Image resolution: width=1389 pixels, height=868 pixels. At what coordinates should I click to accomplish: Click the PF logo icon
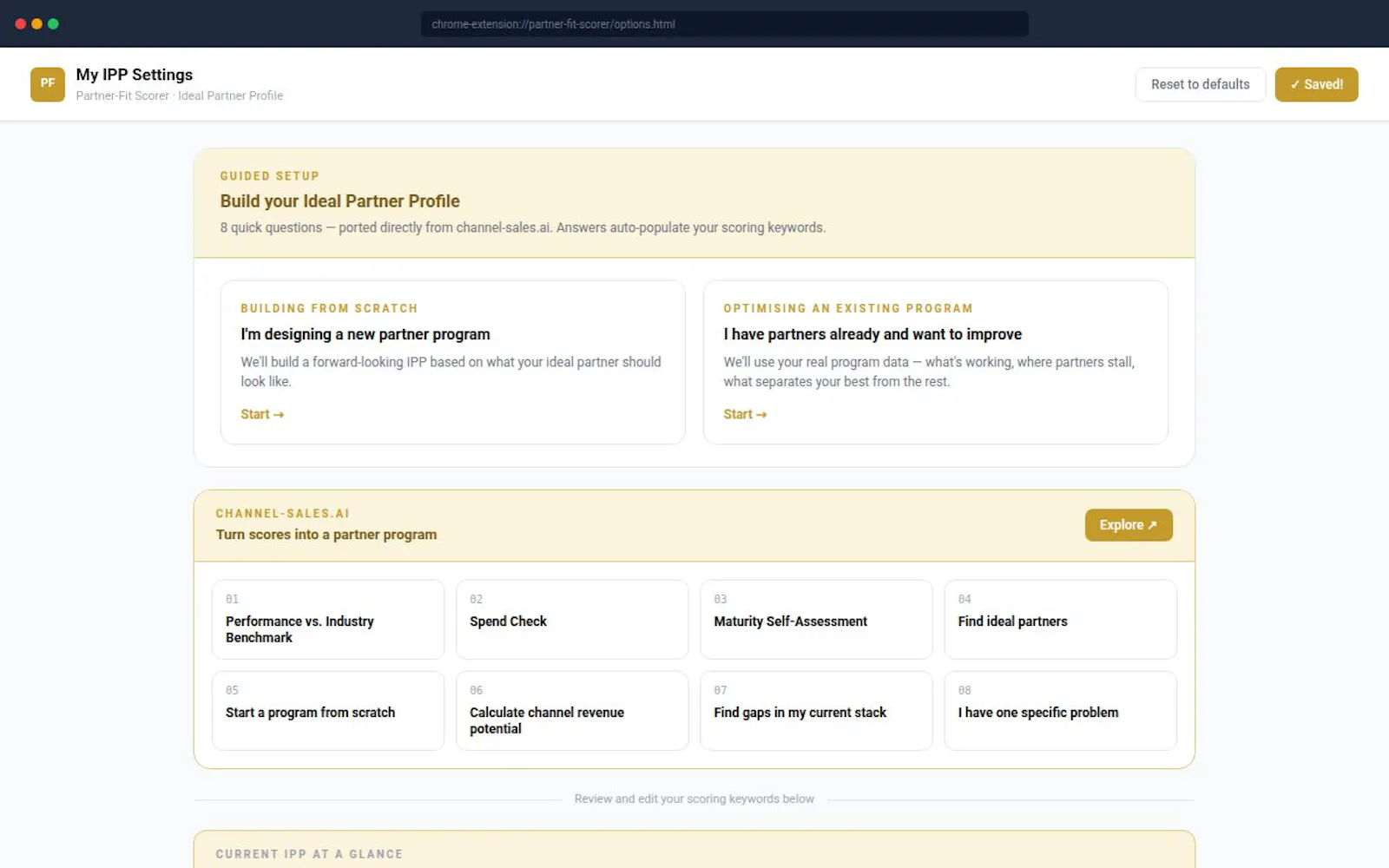pyautogui.click(x=48, y=84)
